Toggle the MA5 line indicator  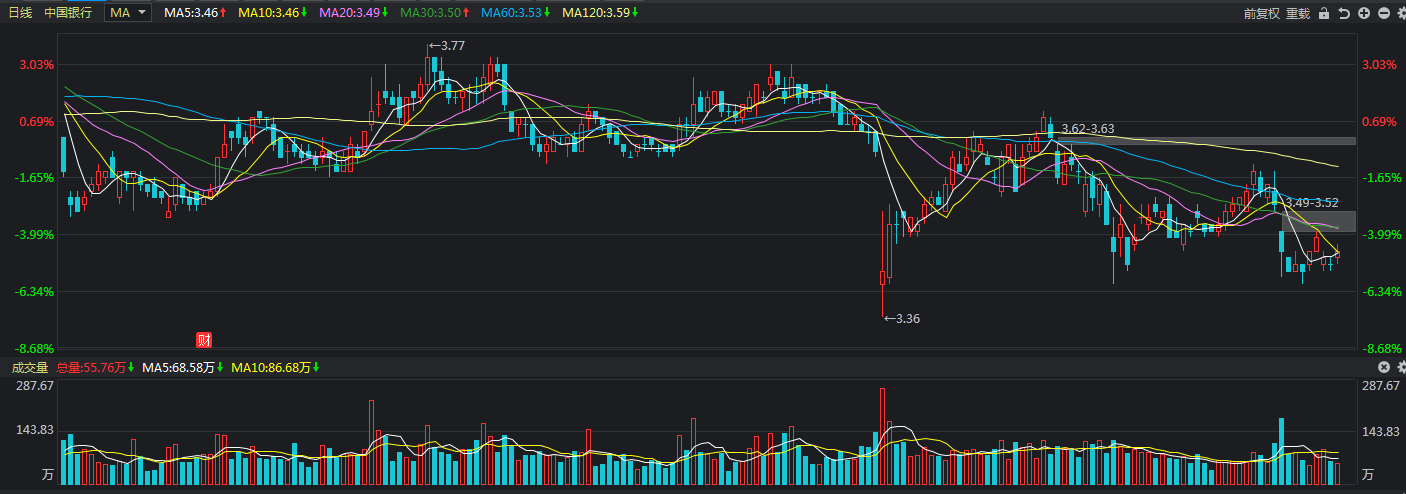click(194, 13)
